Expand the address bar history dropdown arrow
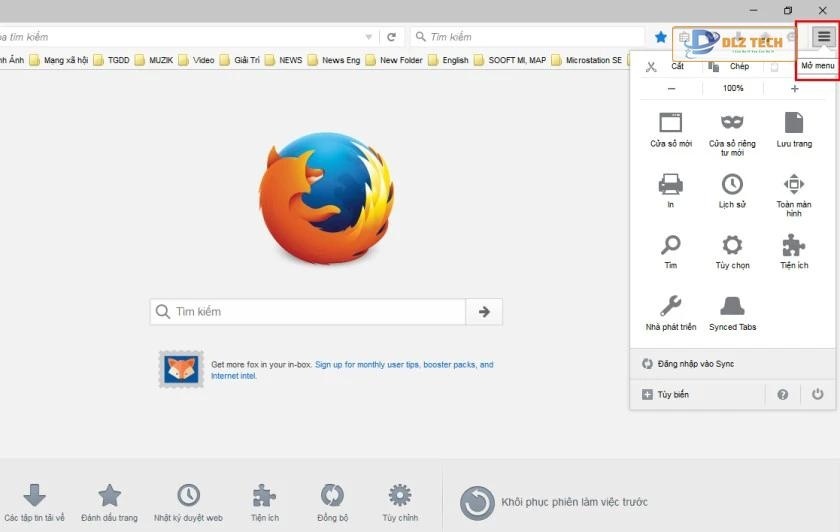The width and height of the screenshot is (840, 532). point(369,37)
